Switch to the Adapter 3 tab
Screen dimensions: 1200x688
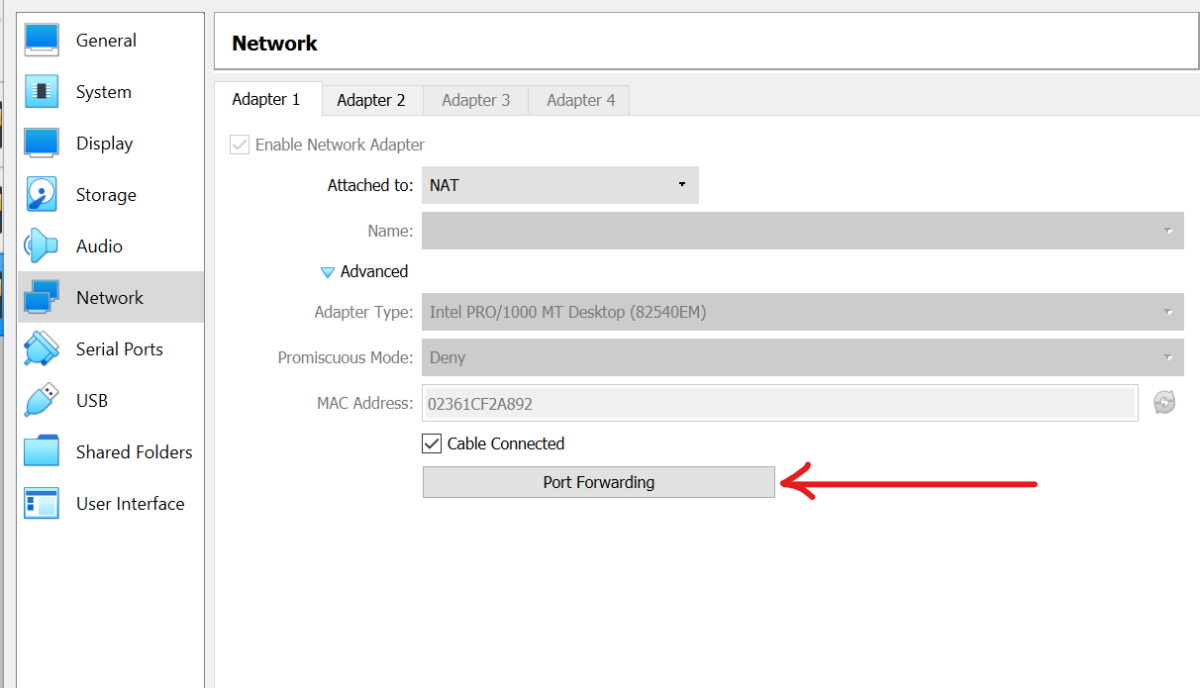pos(476,100)
